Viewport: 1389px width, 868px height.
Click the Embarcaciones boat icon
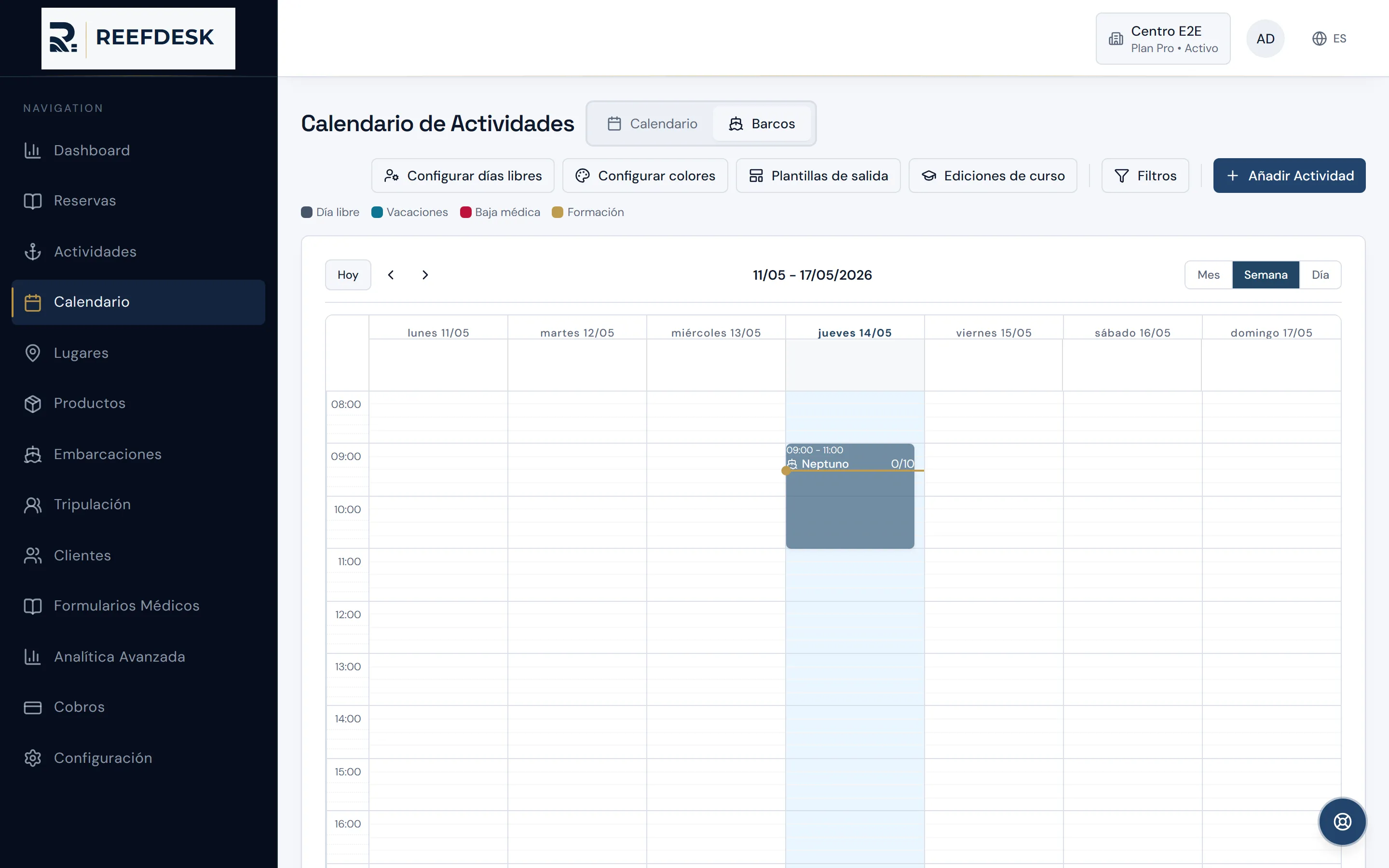[33, 454]
